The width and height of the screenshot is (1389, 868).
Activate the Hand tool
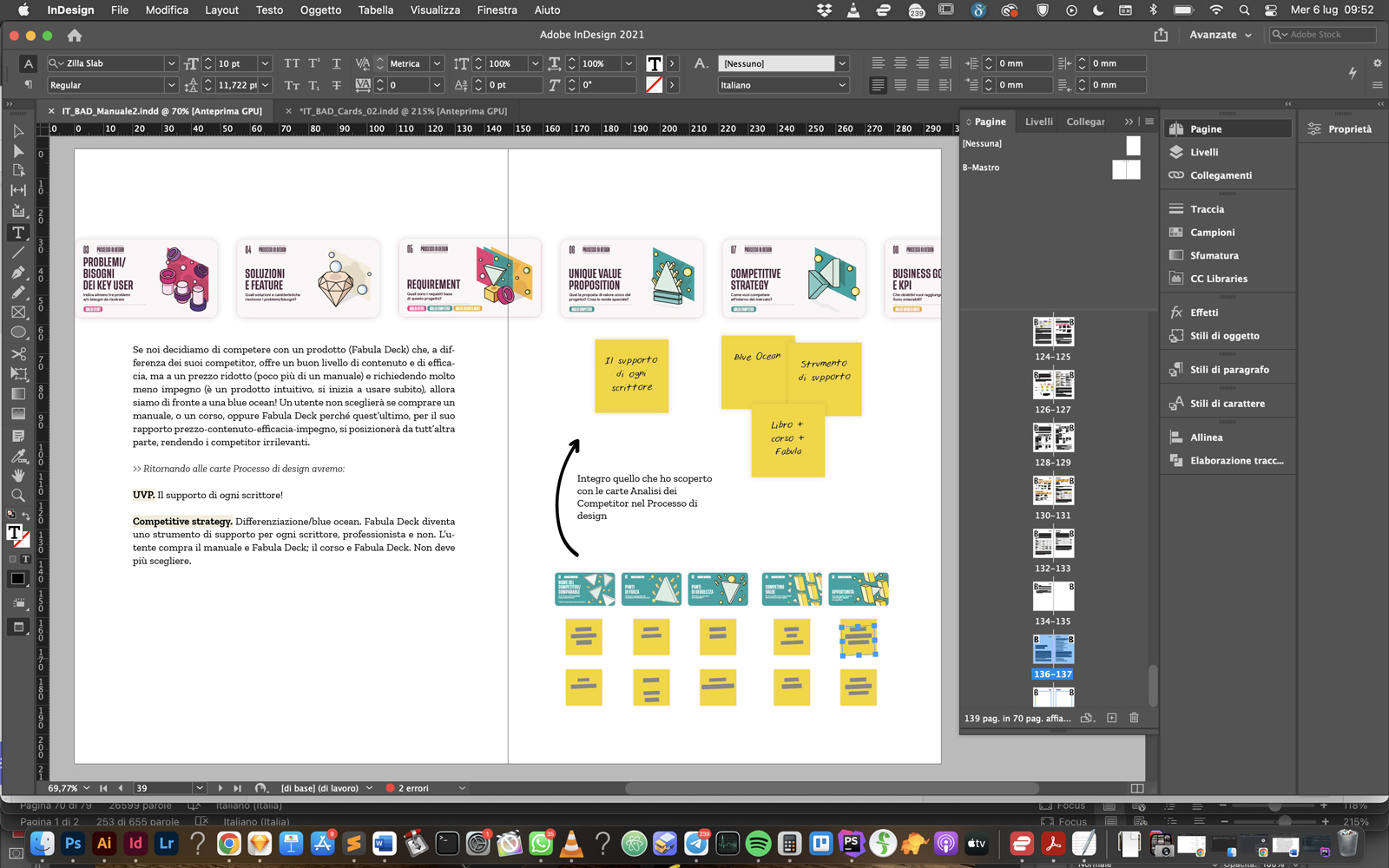click(x=18, y=476)
